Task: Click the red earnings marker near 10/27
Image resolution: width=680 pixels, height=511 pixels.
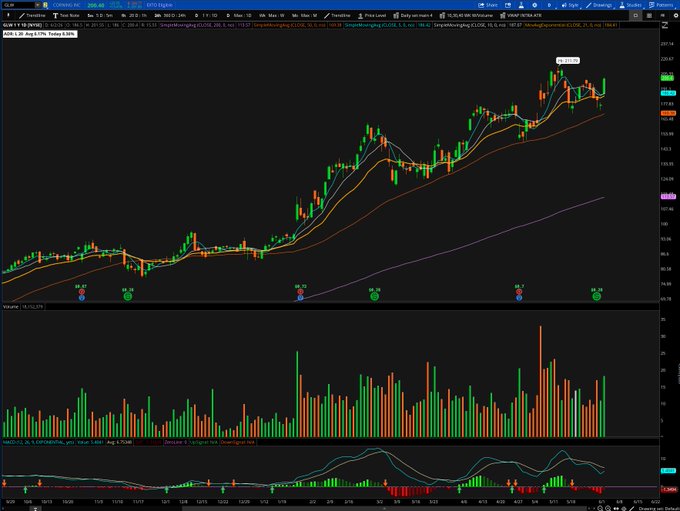Action: click(x=82, y=292)
